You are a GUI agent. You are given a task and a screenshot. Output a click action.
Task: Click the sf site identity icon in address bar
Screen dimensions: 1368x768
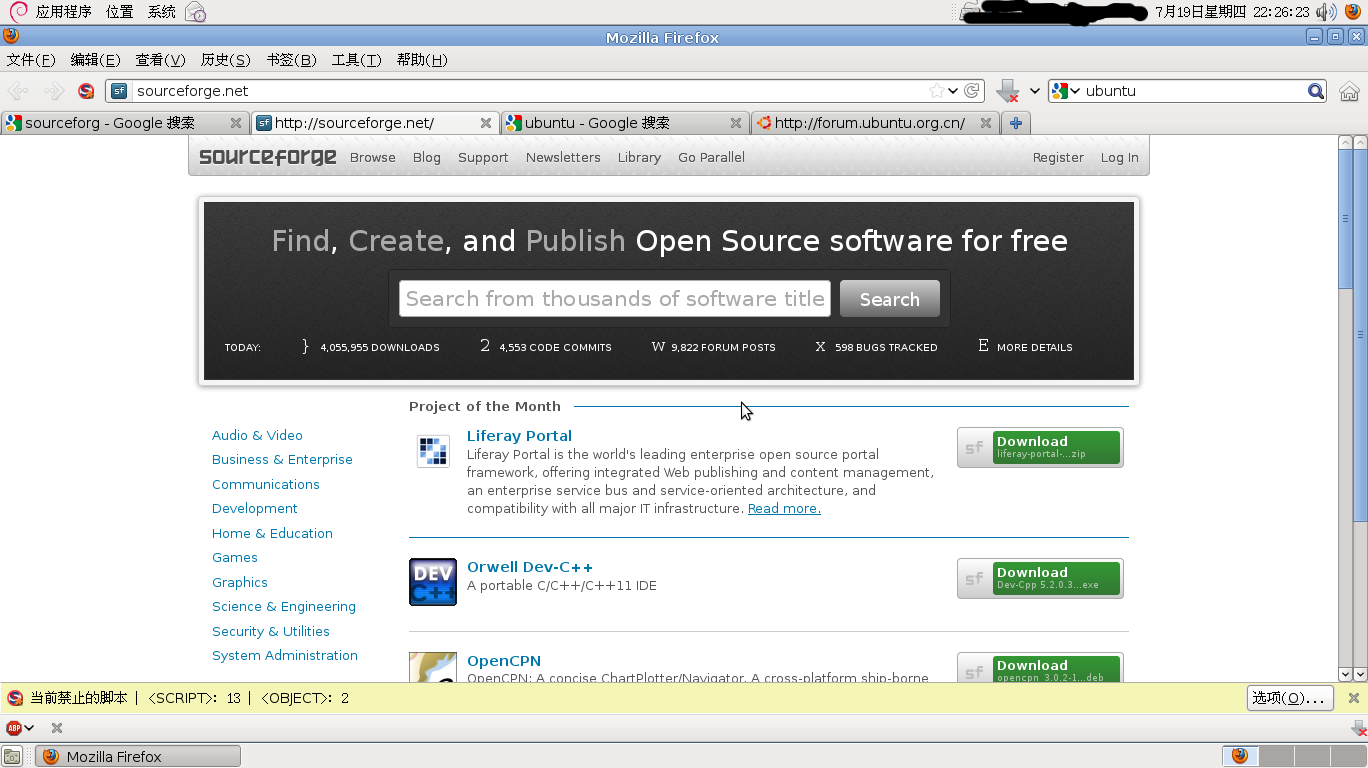pyautogui.click(x=119, y=91)
